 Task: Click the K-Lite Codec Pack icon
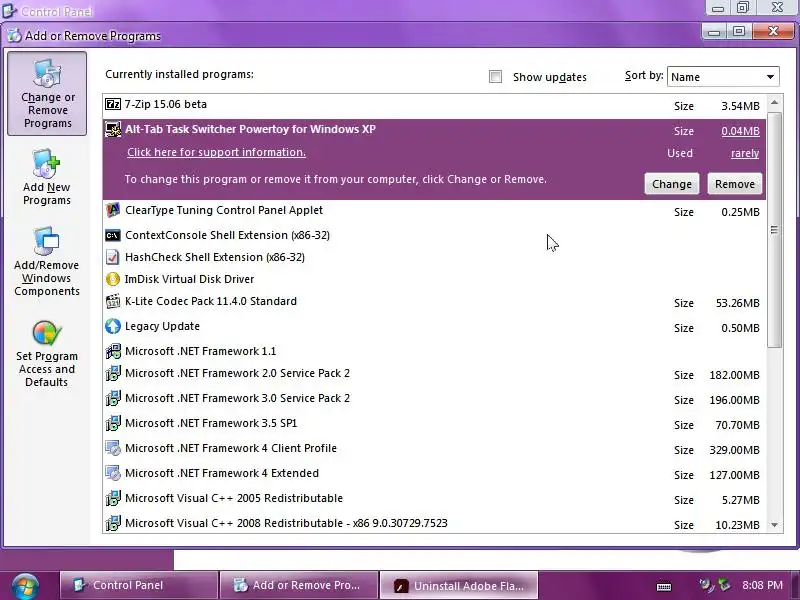click(113, 301)
